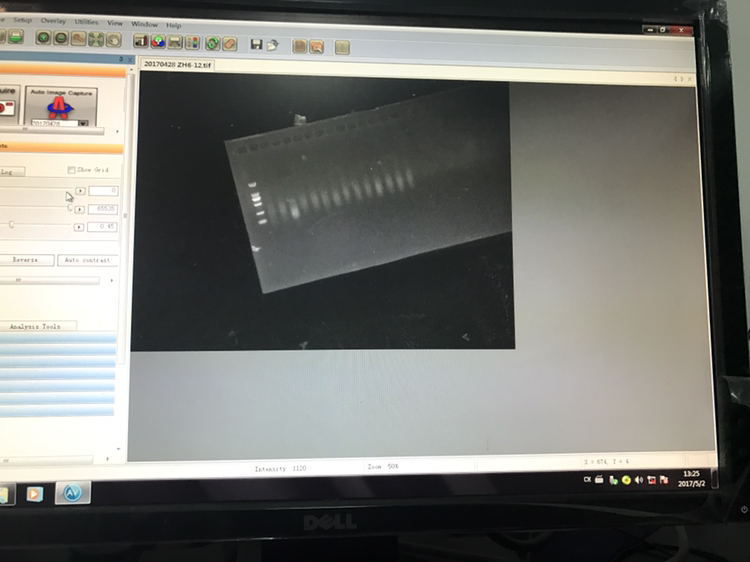The height and width of the screenshot is (562, 750).
Task: Click the volume speaker tray icon
Action: [639, 480]
